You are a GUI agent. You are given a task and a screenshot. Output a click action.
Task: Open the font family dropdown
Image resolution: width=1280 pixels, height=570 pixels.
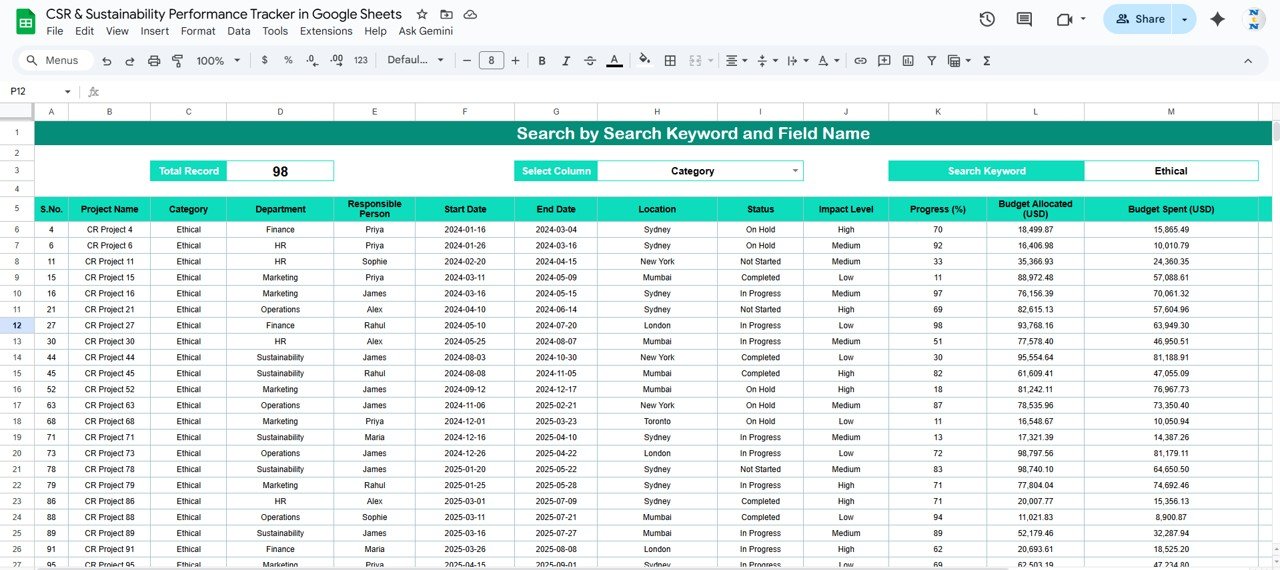coord(415,61)
